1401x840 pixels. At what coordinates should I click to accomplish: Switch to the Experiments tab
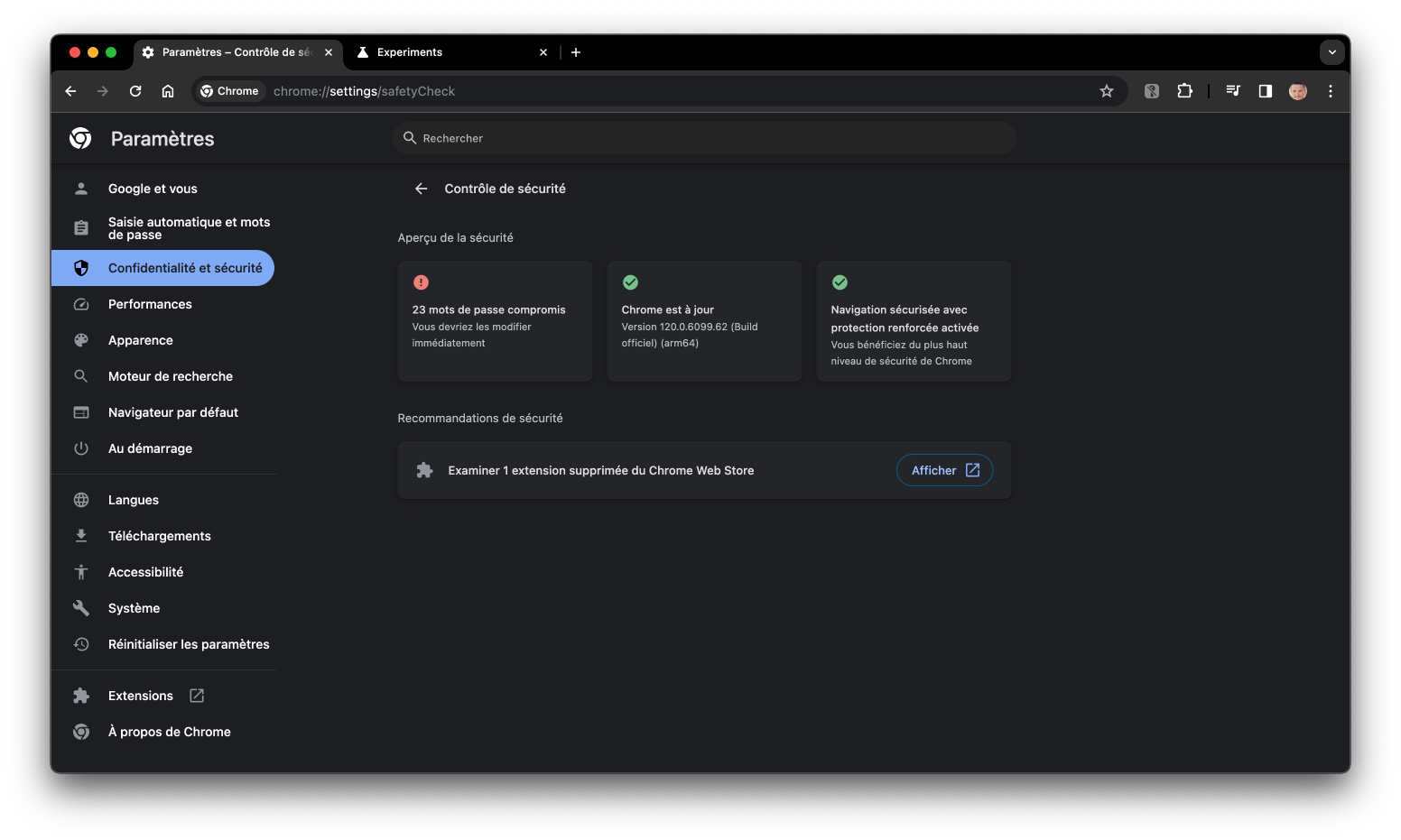pyautogui.click(x=451, y=52)
